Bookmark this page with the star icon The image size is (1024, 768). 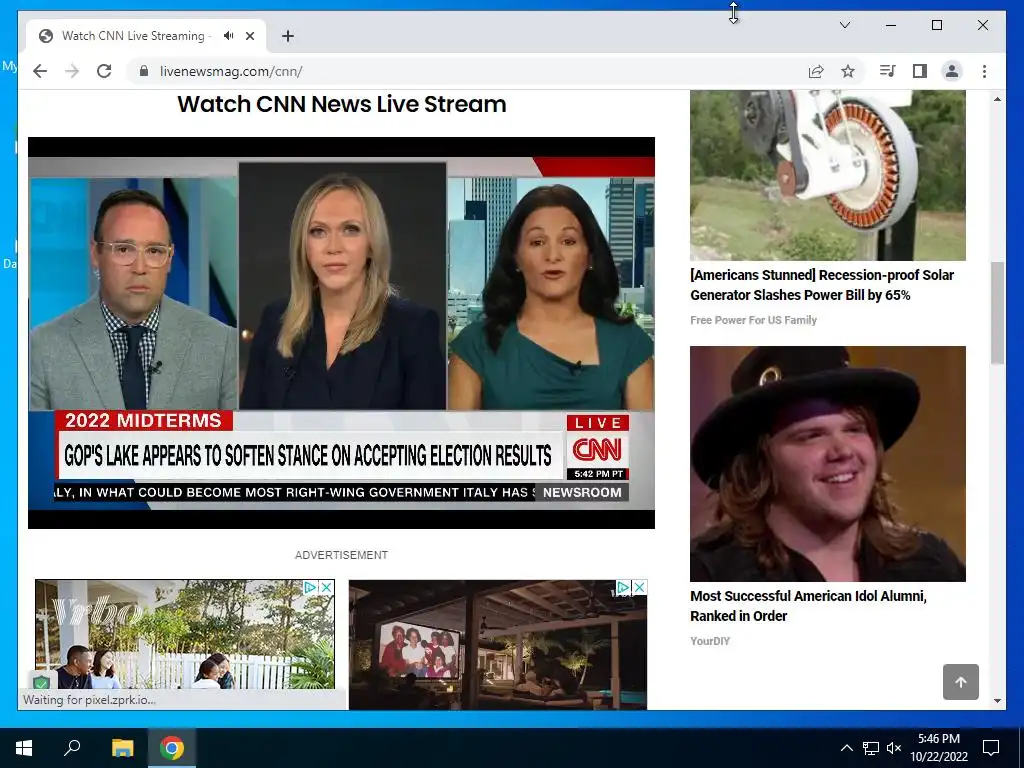click(848, 71)
